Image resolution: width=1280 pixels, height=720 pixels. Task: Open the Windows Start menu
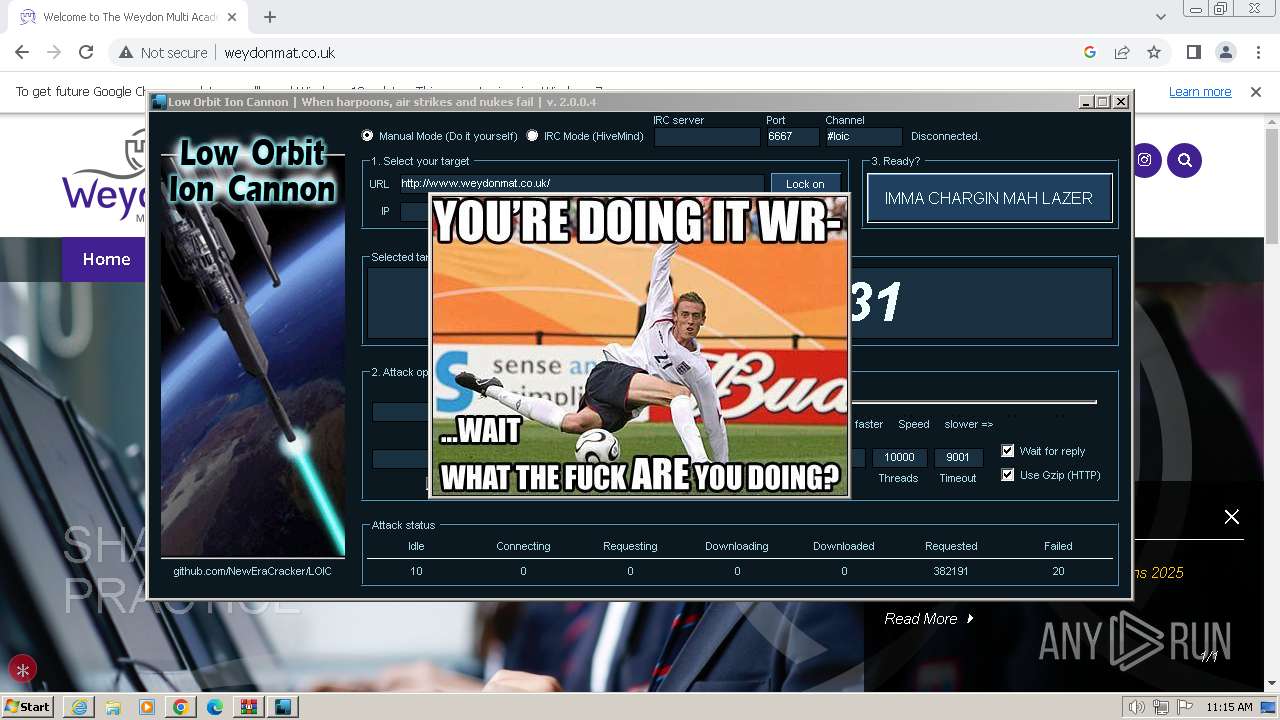pyautogui.click(x=28, y=707)
